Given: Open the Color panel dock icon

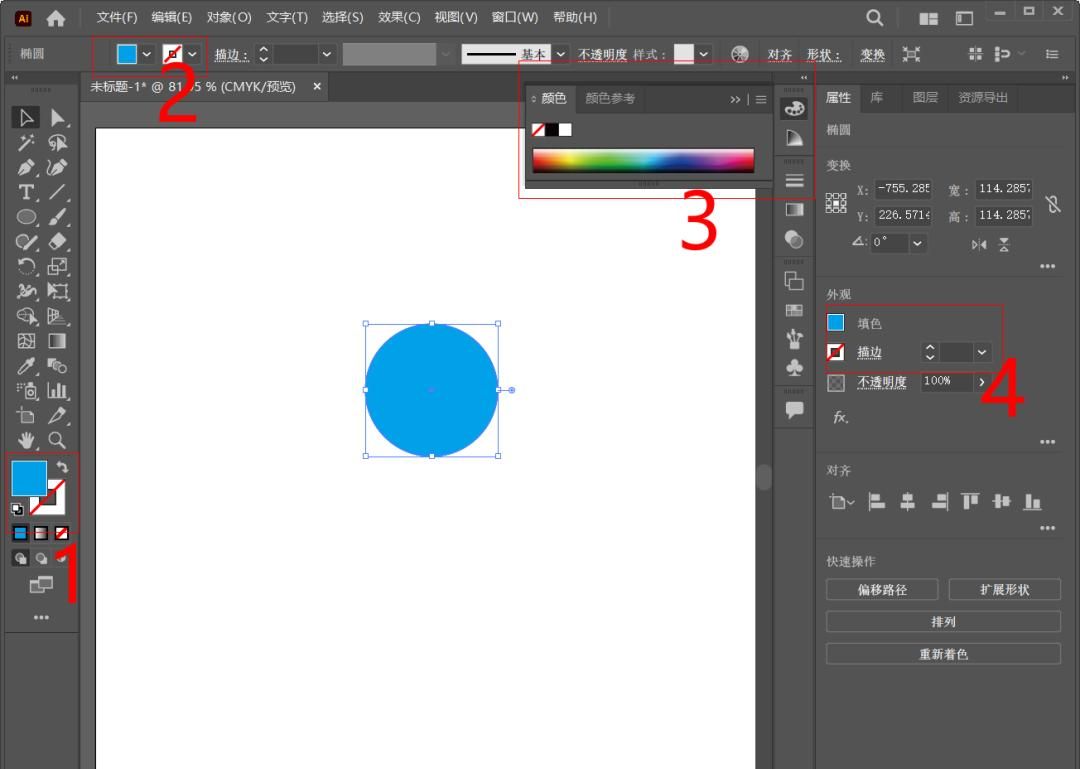Looking at the screenshot, I should click(794, 109).
